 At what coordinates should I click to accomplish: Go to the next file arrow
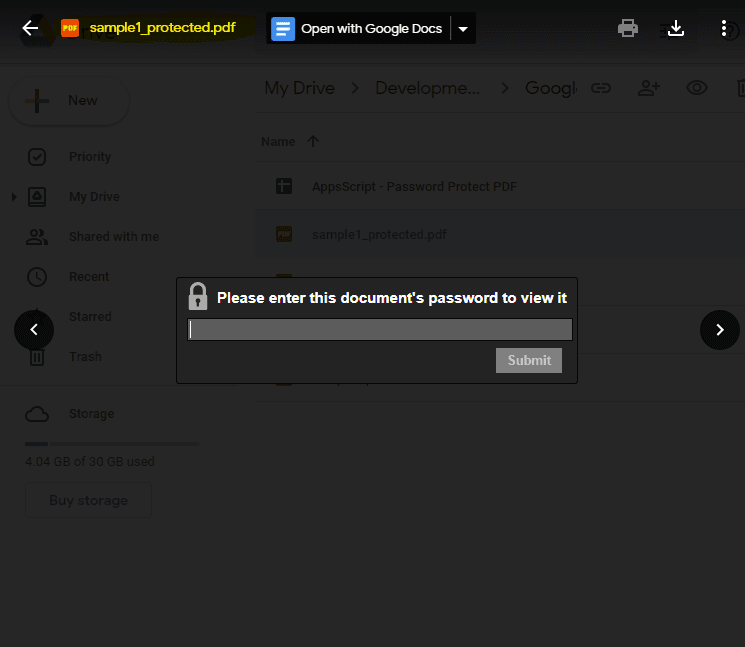(x=720, y=330)
